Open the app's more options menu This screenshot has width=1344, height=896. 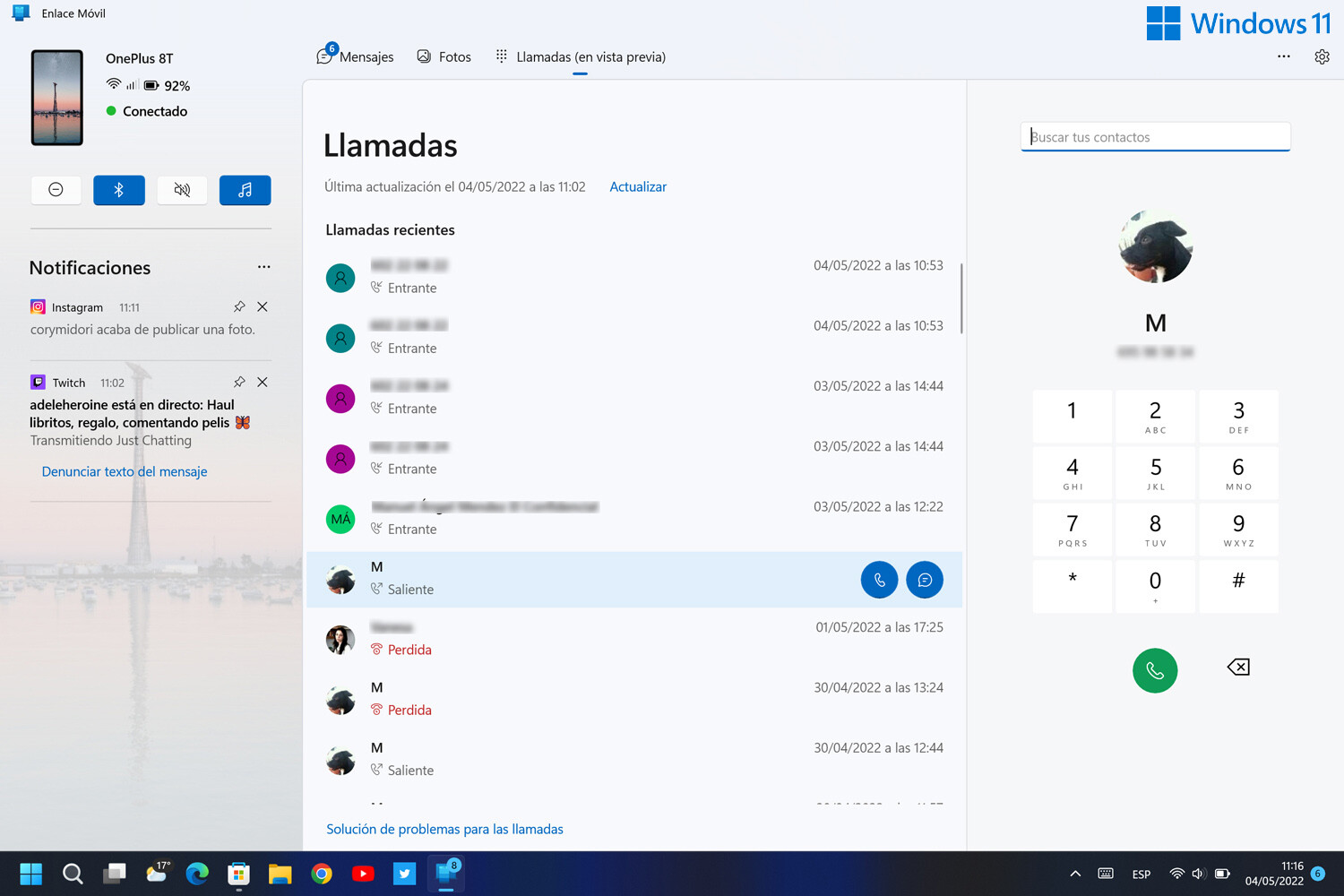tap(1284, 56)
